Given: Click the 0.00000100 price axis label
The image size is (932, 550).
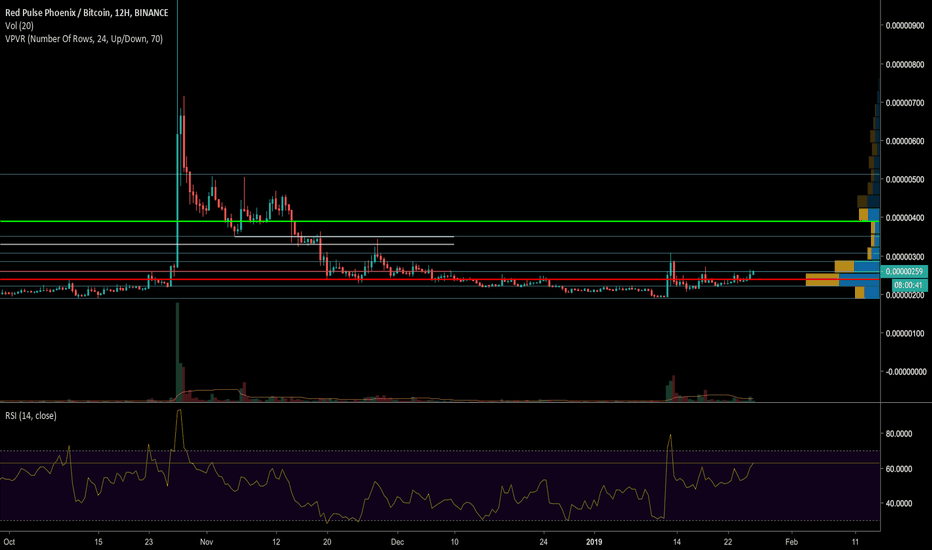Looking at the screenshot, I should 905,333.
